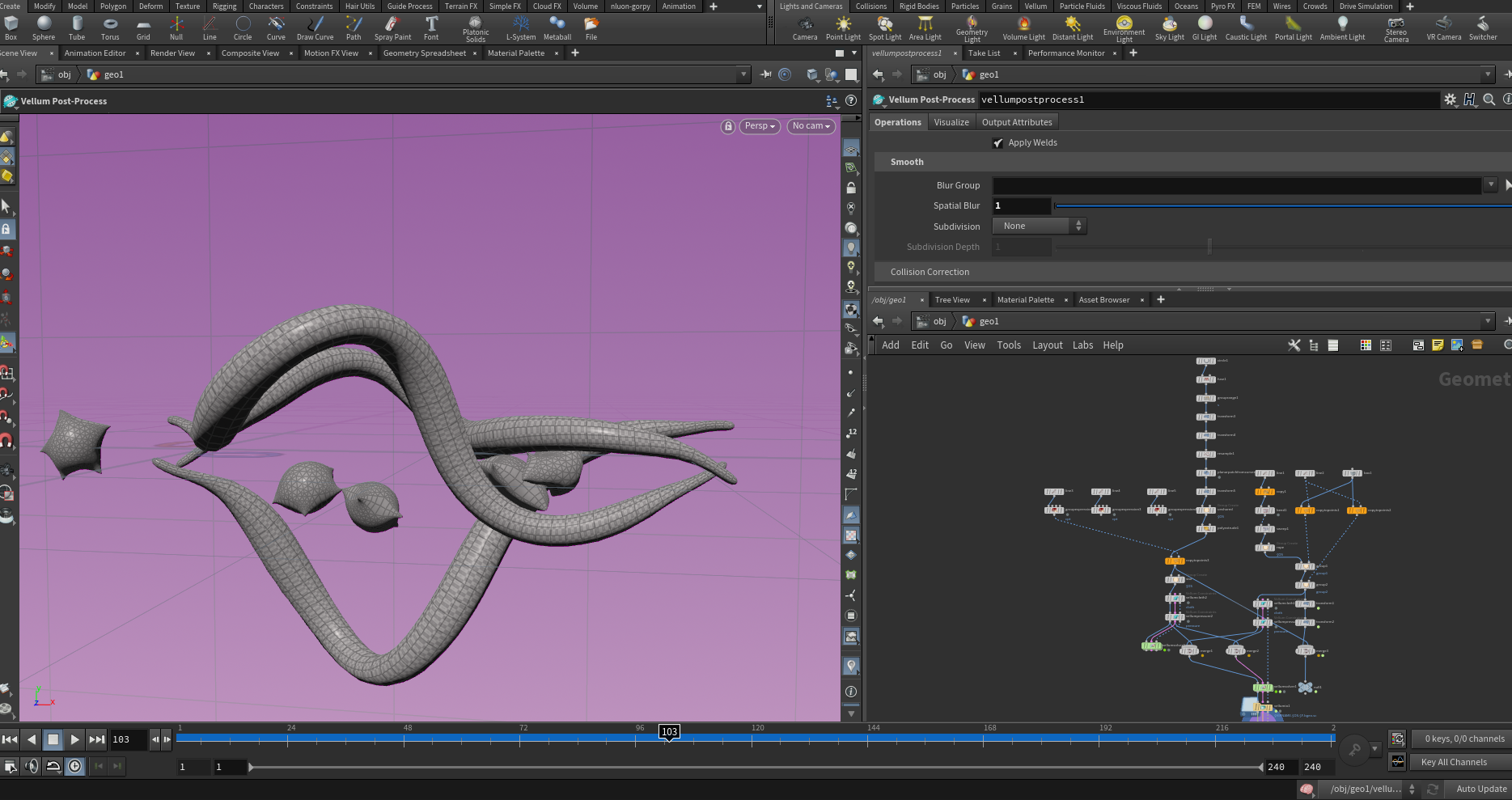Stop playback
The width and height of the screenshot is (1512, 800).
tap(53, 739)
